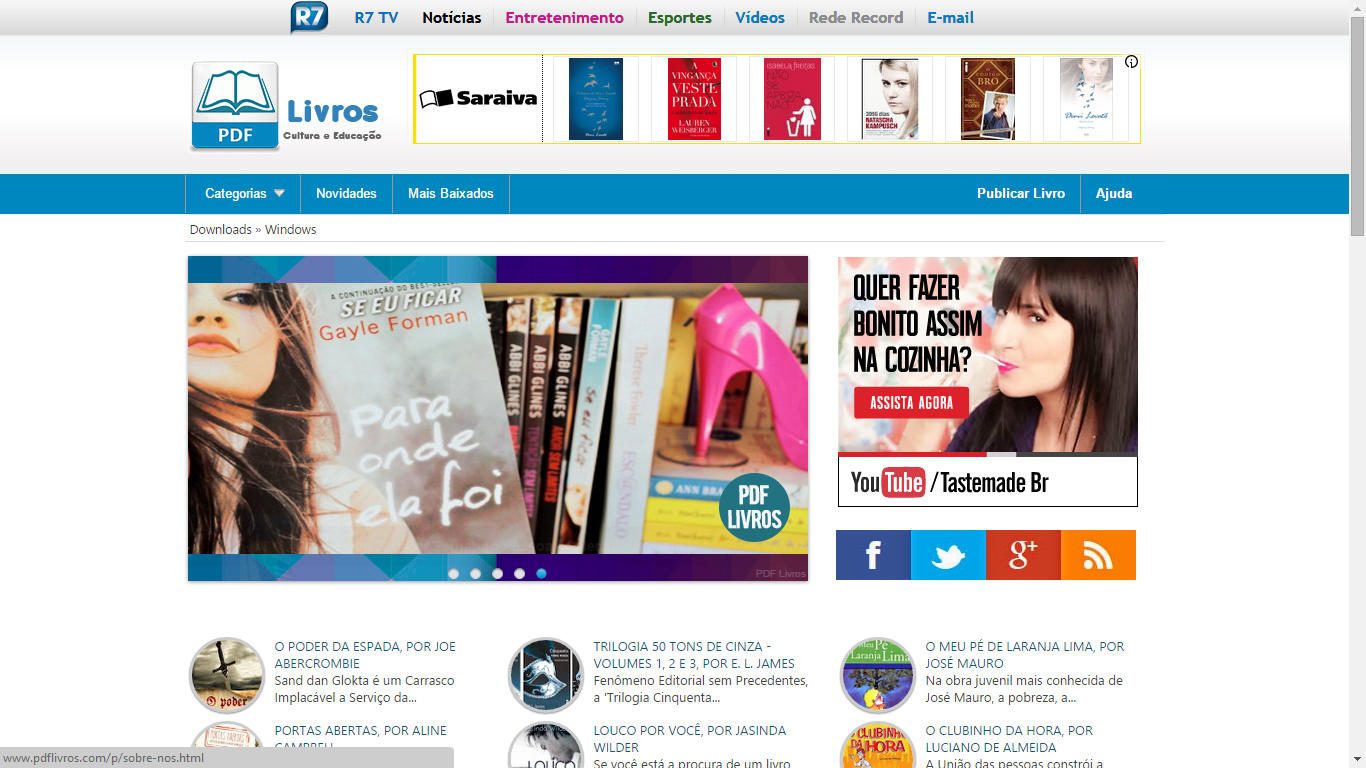Open the Ajuda menu item

tap(1114, 194)
